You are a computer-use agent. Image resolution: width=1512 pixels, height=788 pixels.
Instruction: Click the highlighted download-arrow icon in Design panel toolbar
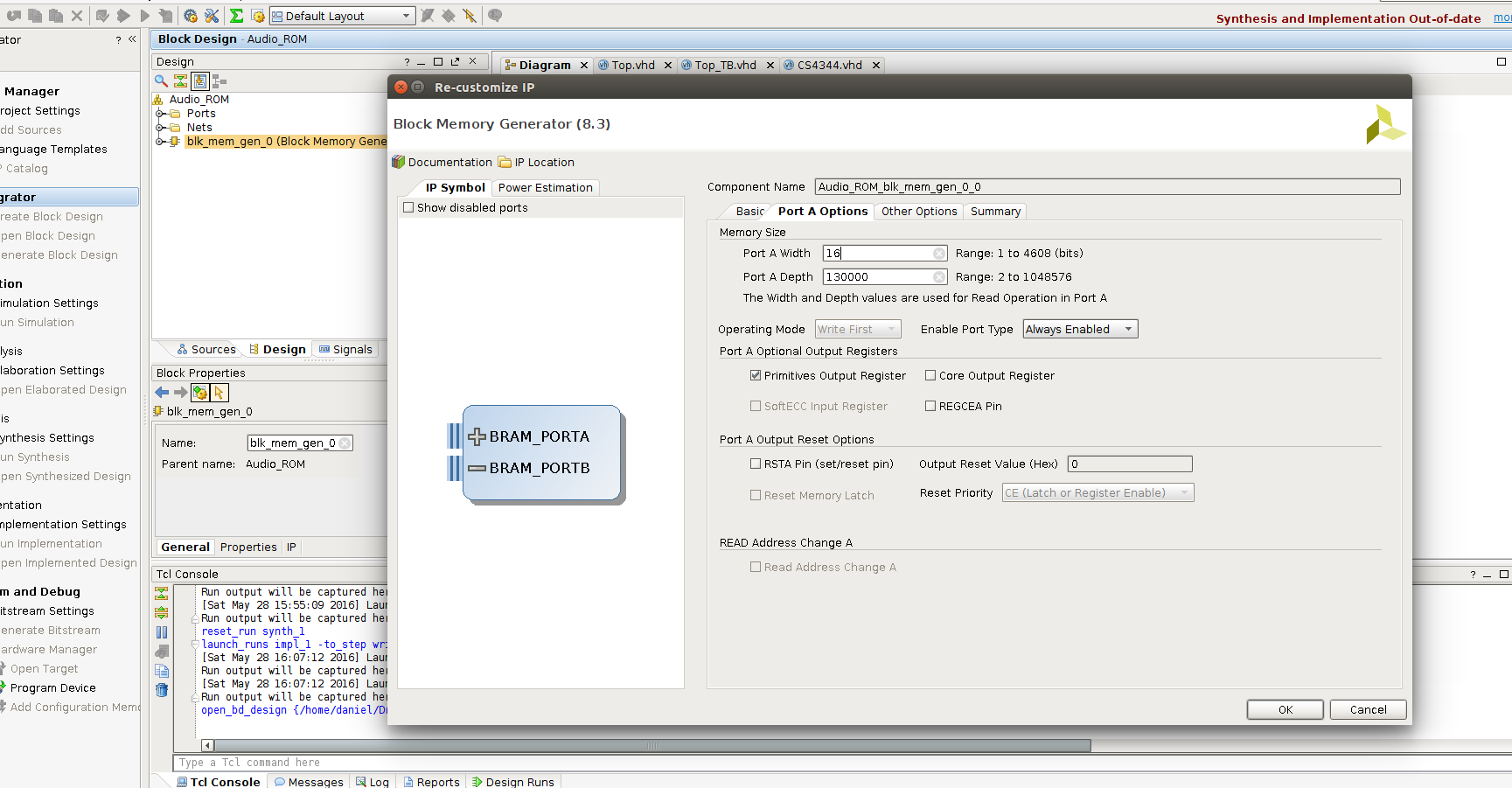coord(200,80)
